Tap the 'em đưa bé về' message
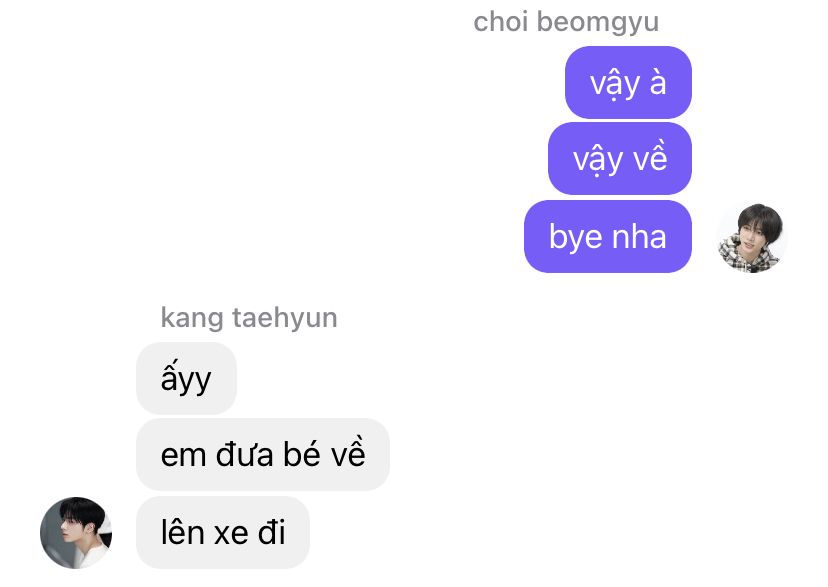The image size is (828, 587). point(262,454)
